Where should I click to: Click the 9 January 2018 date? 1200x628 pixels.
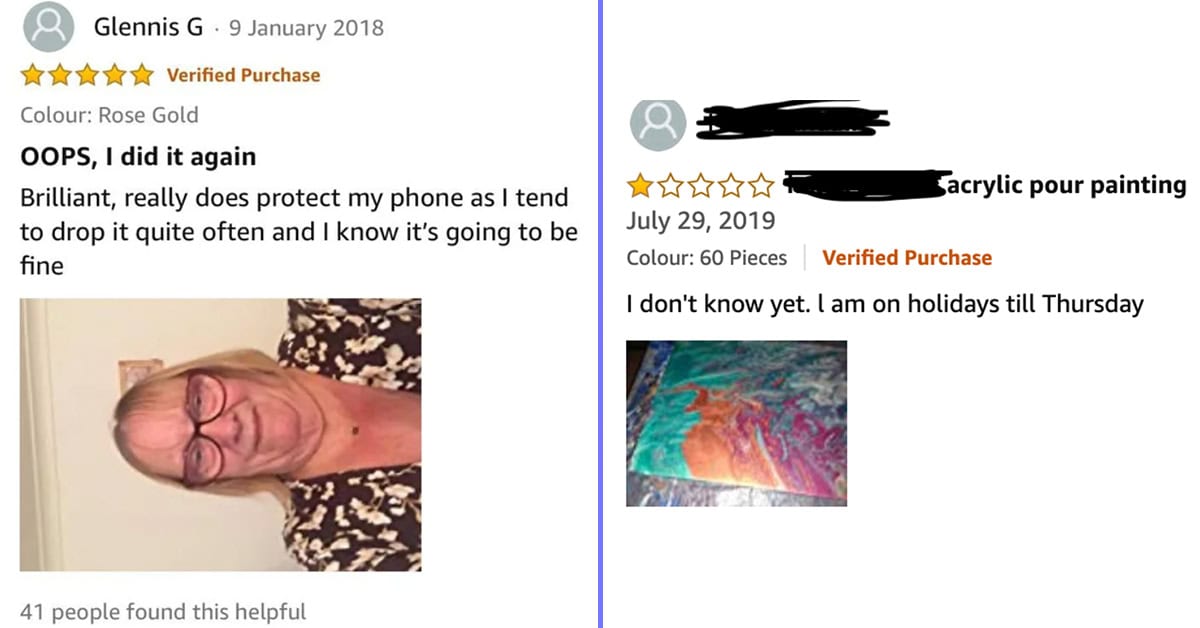click(306, 28)
